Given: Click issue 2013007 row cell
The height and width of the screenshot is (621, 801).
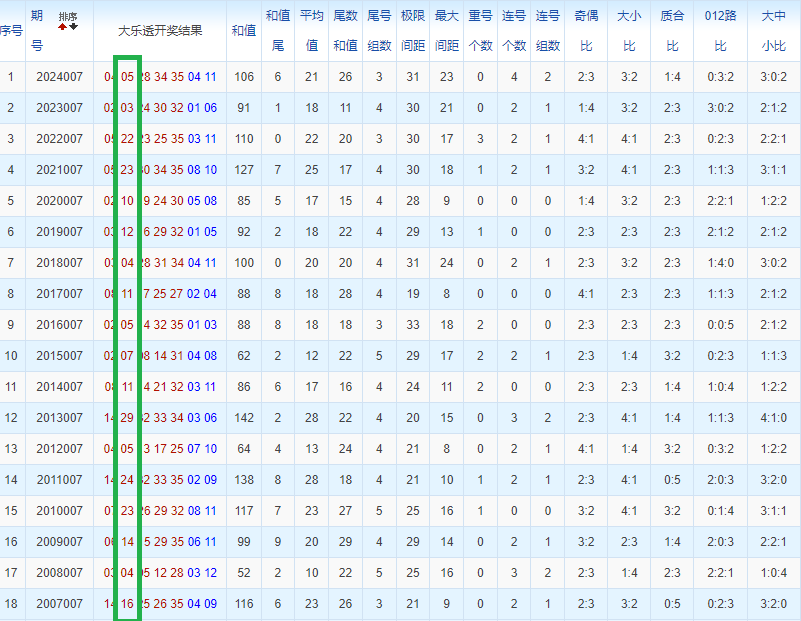Looking at the screenshot, I should 59,418.
